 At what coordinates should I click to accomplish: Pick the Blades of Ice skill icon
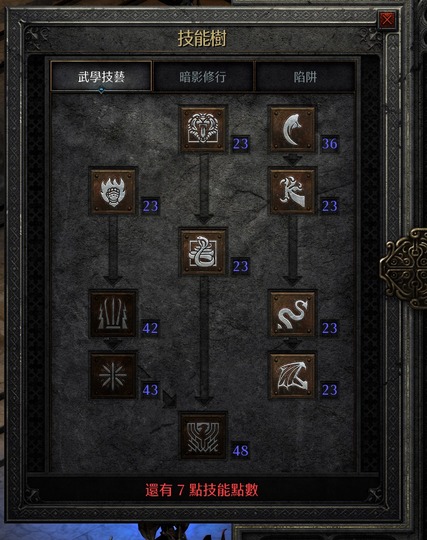pyautogui.click(x=113, y=375)
